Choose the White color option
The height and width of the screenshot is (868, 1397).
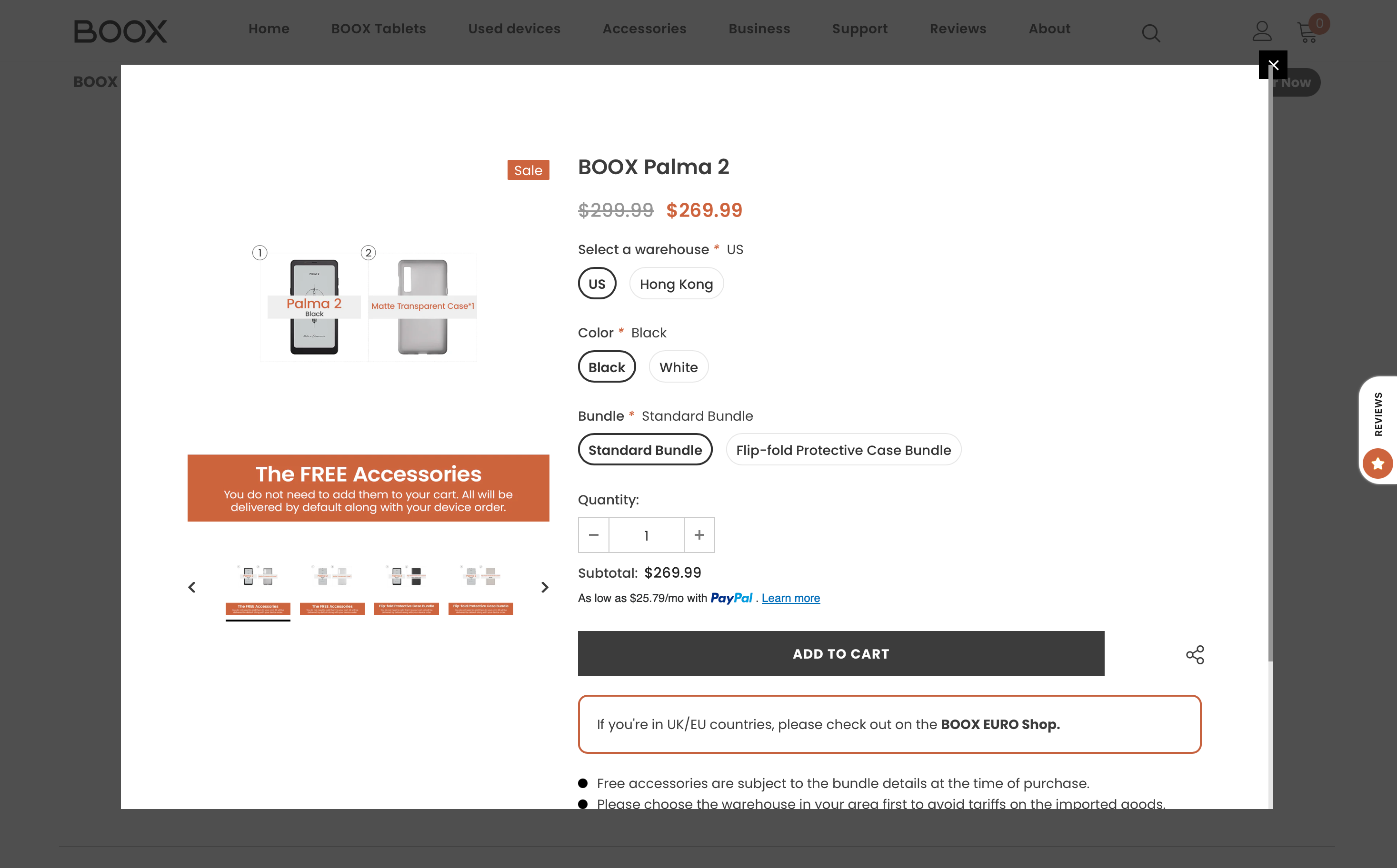(679, 367)
